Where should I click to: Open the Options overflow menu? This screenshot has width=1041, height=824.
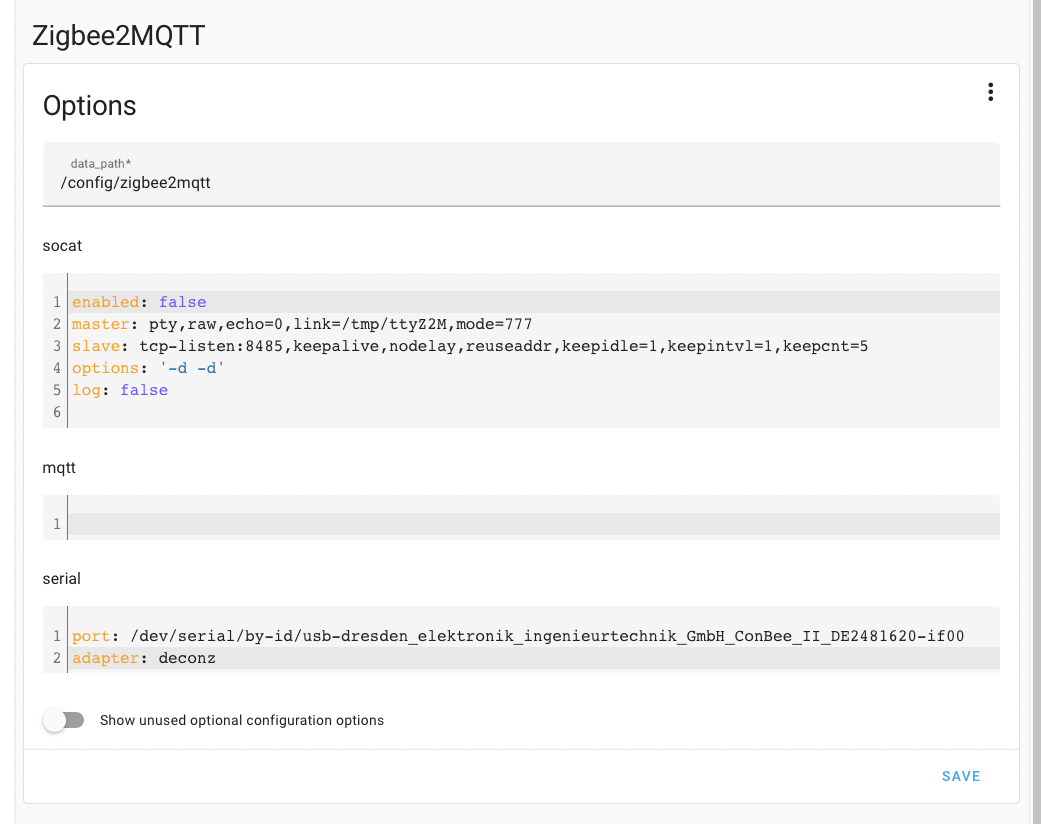click(990, 91)
